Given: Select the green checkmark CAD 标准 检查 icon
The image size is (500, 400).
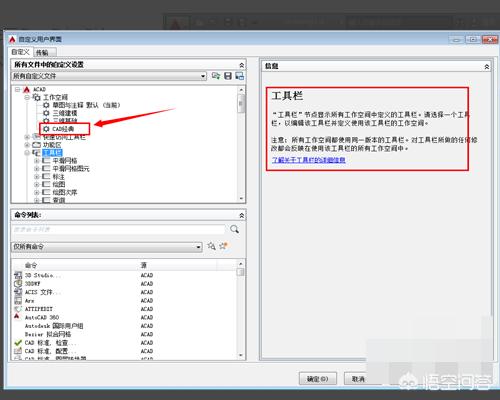Looking at the screenshot, I should click(x=18, y=343).
